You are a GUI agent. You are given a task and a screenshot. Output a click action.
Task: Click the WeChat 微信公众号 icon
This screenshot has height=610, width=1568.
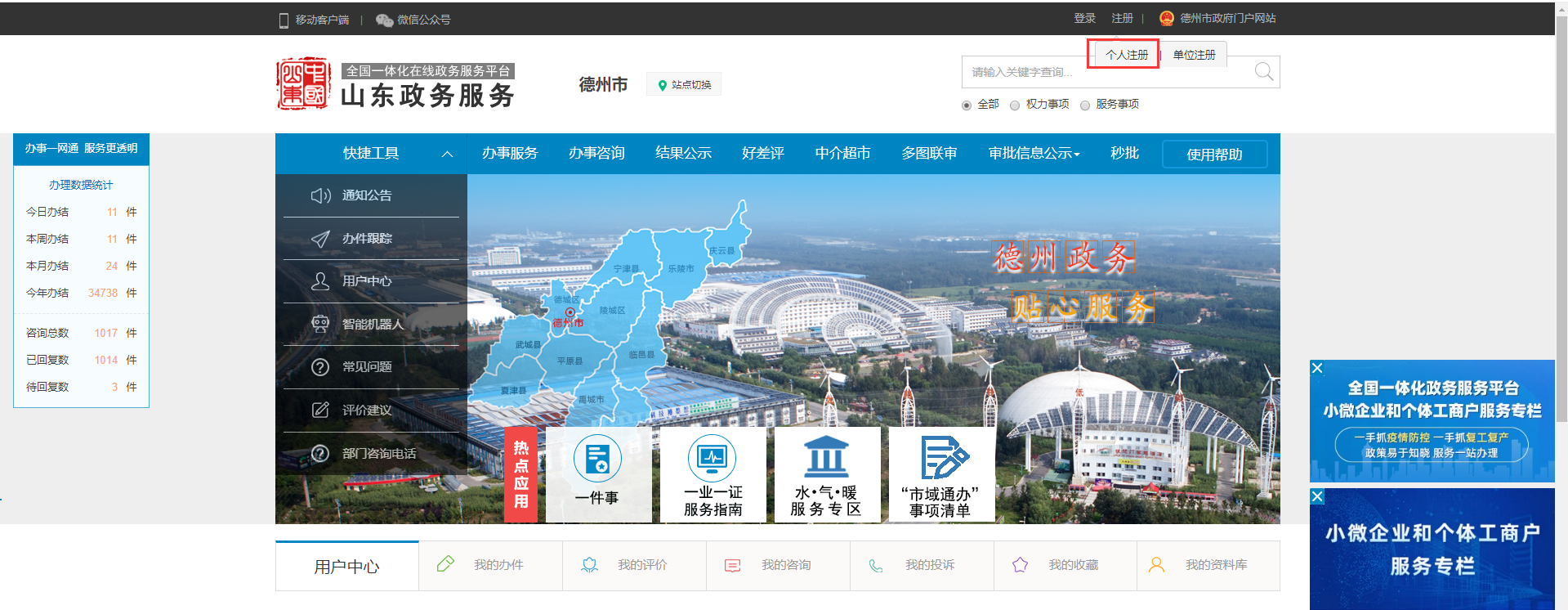[384, 20]
